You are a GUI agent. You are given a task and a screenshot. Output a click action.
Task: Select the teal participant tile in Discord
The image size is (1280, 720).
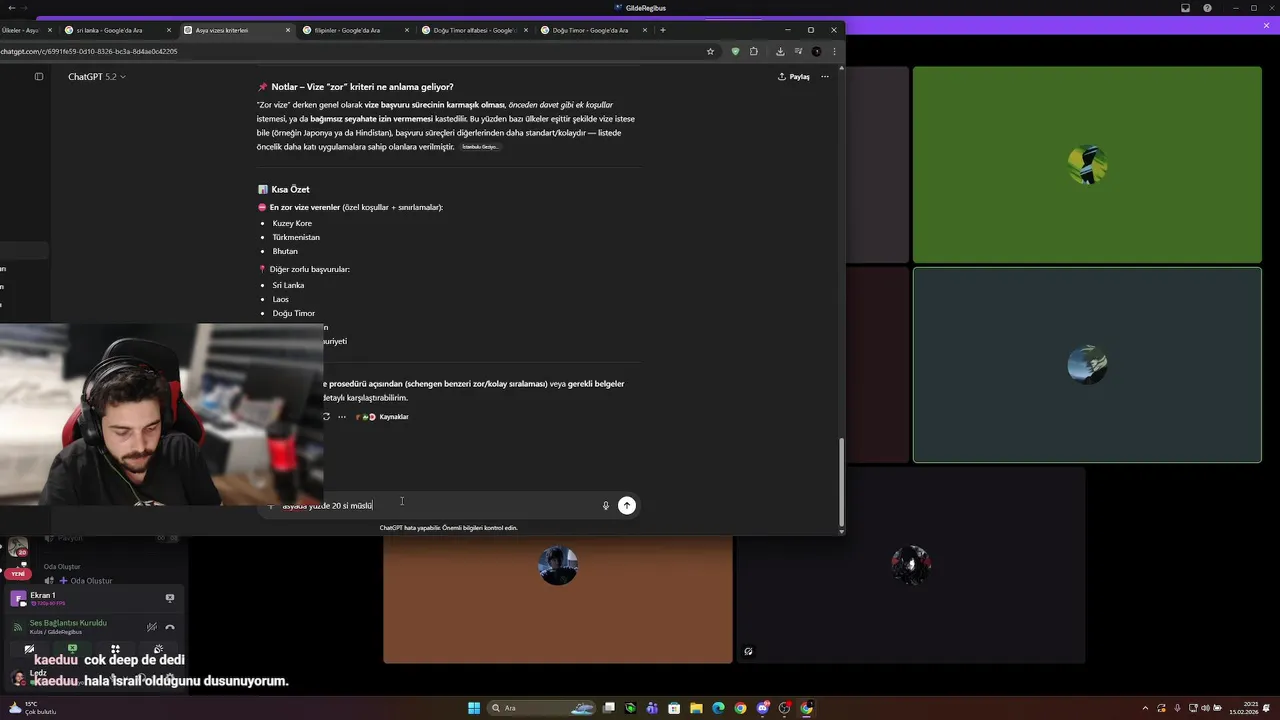pos(1087,365)
